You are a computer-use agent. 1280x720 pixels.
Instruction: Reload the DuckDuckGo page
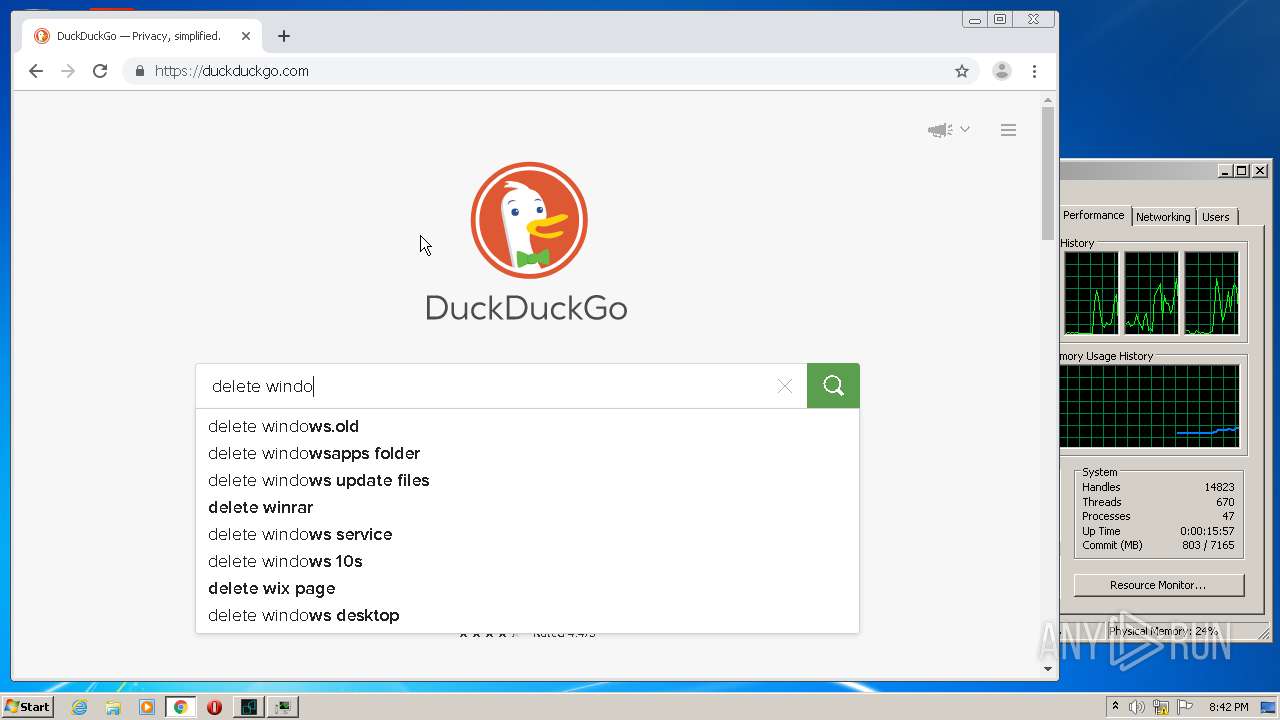100,71
